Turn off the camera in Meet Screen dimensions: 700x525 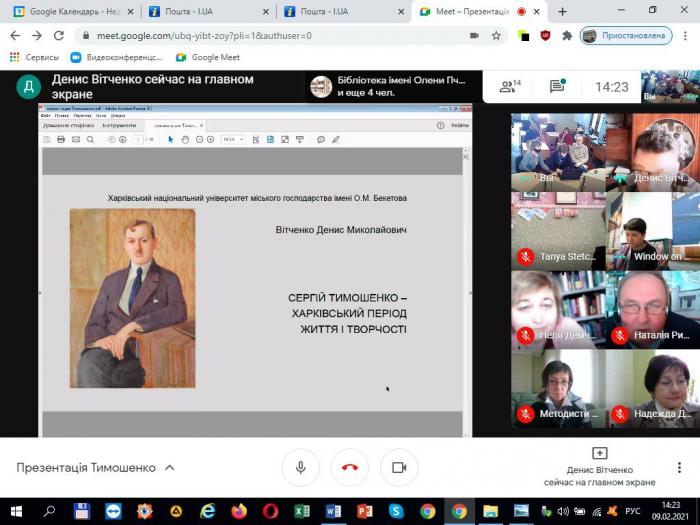point(399,467)
